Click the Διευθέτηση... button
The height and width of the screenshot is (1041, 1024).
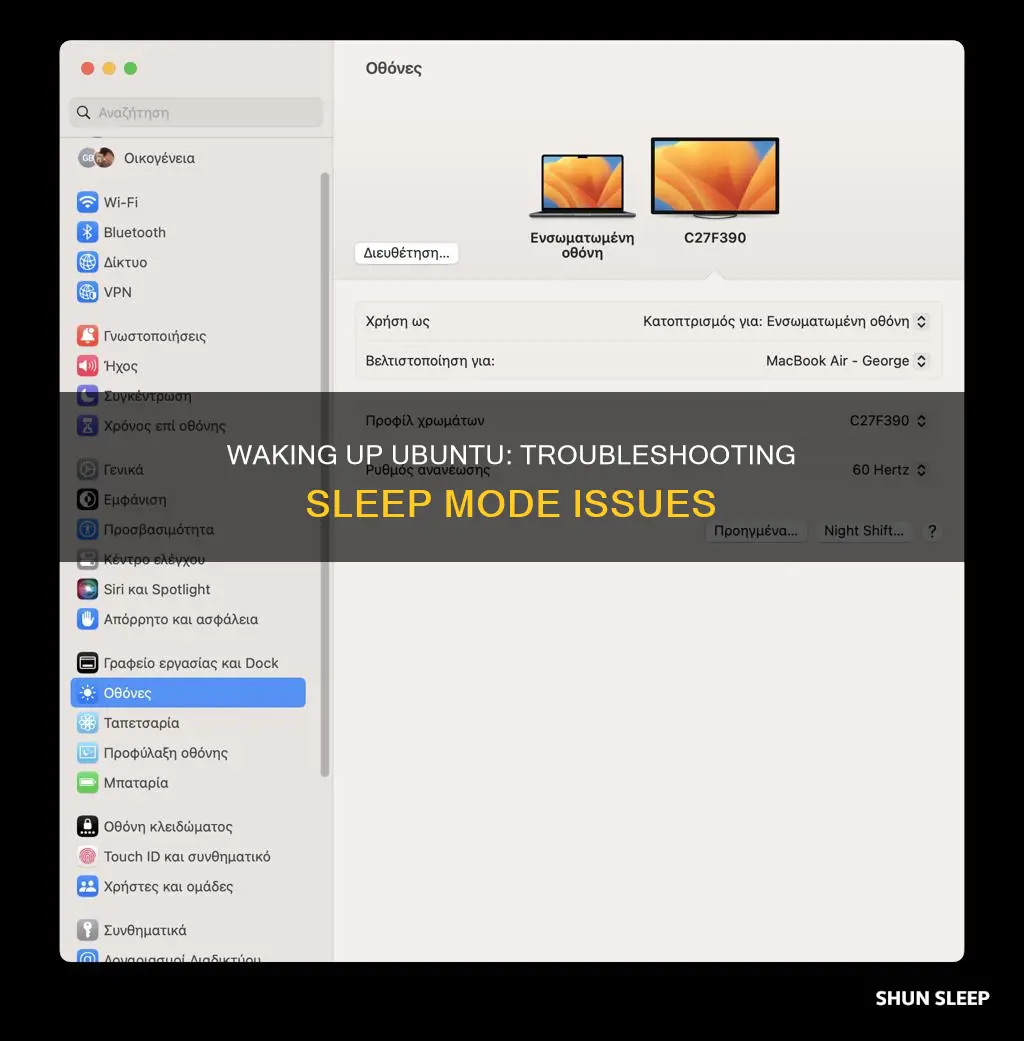point(406,253)
